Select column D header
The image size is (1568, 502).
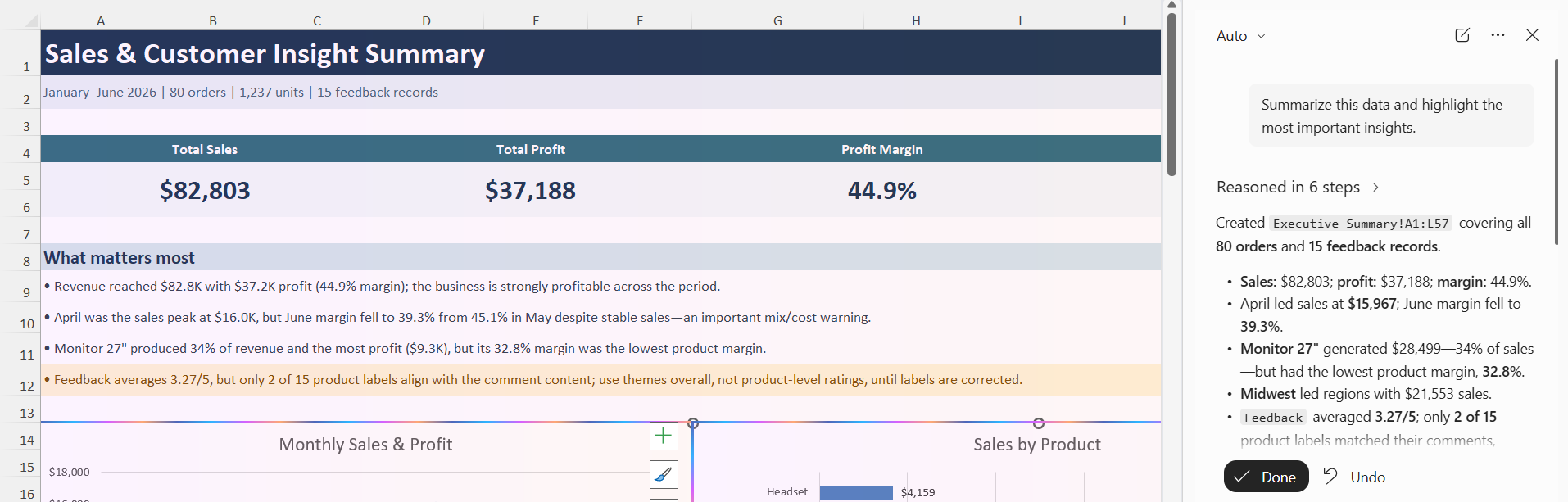[426, 21]
